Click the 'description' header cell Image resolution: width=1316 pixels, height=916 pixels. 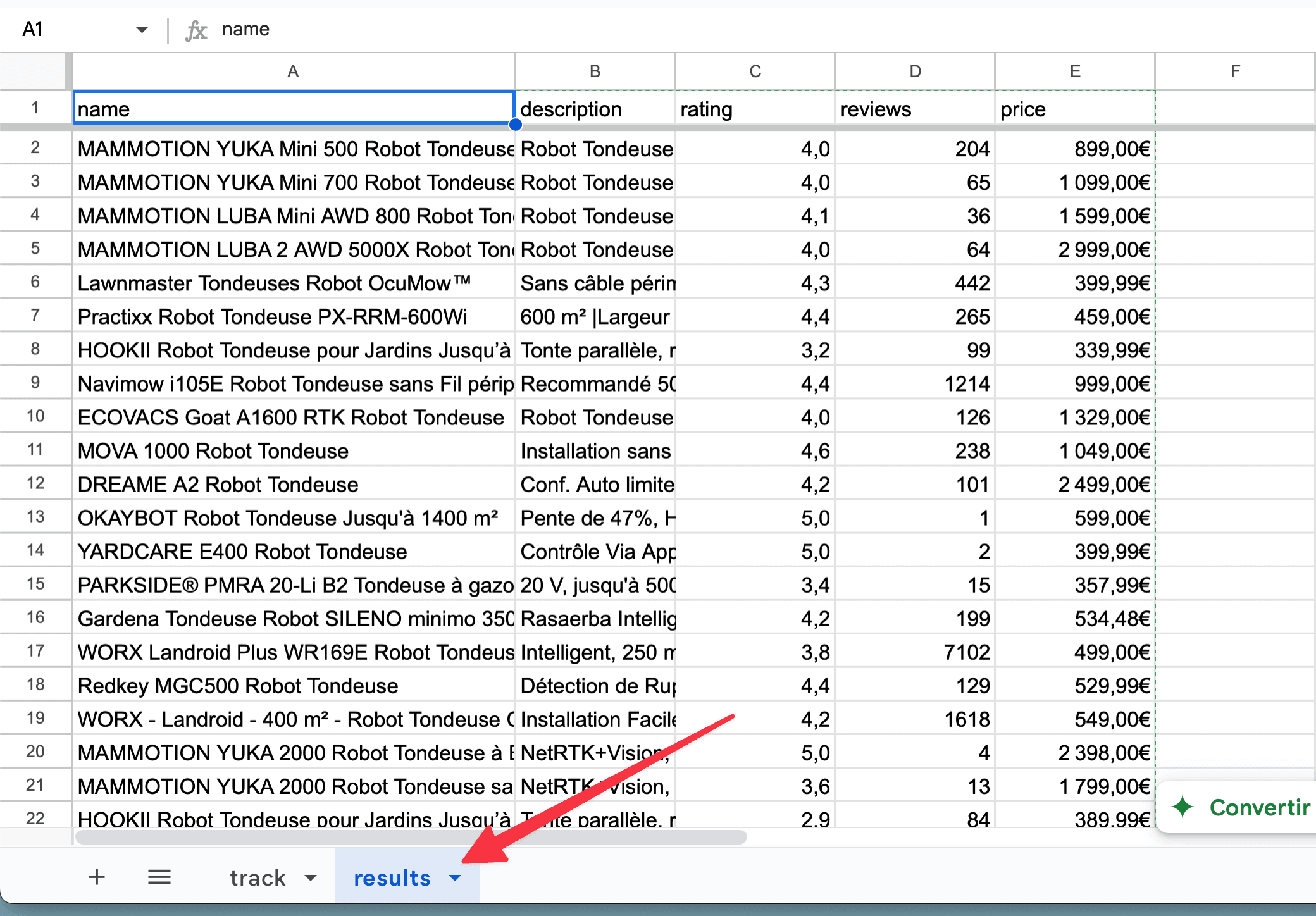pos(595,108)
